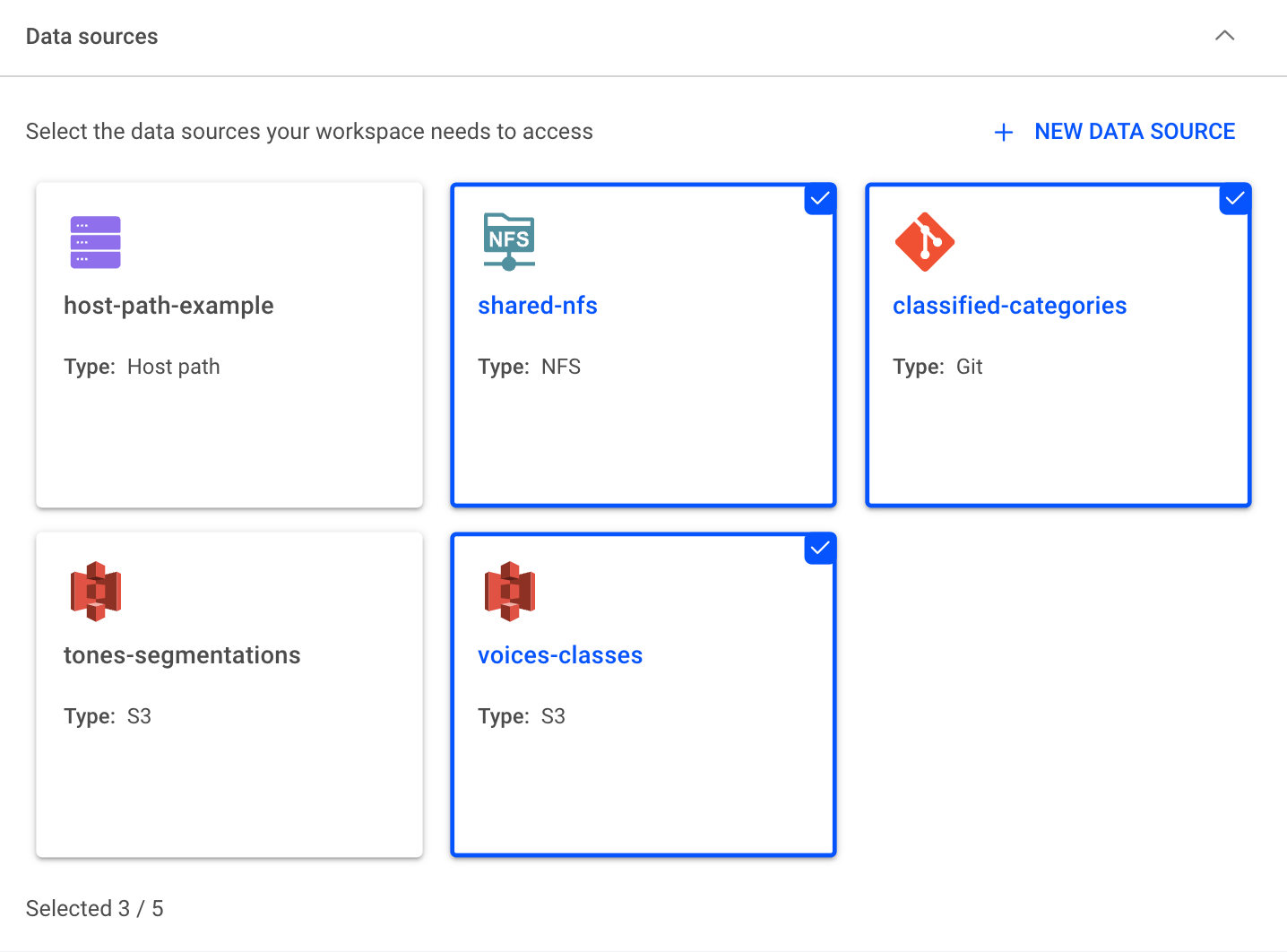
Task: Click the Type: Git label
Action: point(937,367)
